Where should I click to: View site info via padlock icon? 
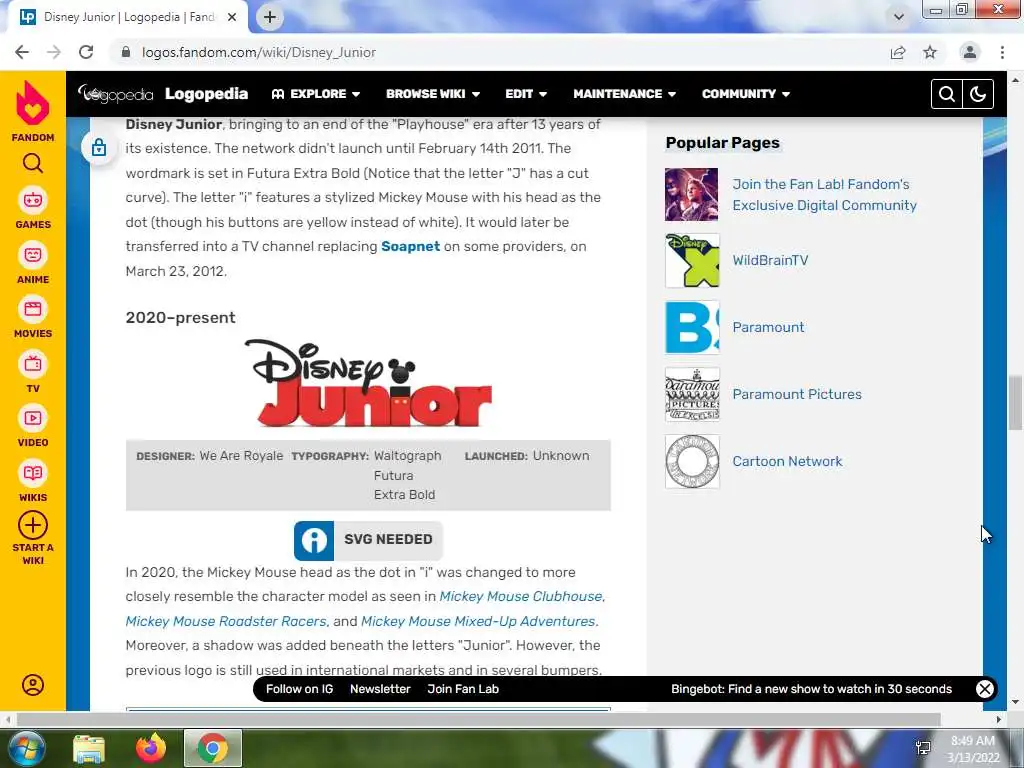click(126, 52)
